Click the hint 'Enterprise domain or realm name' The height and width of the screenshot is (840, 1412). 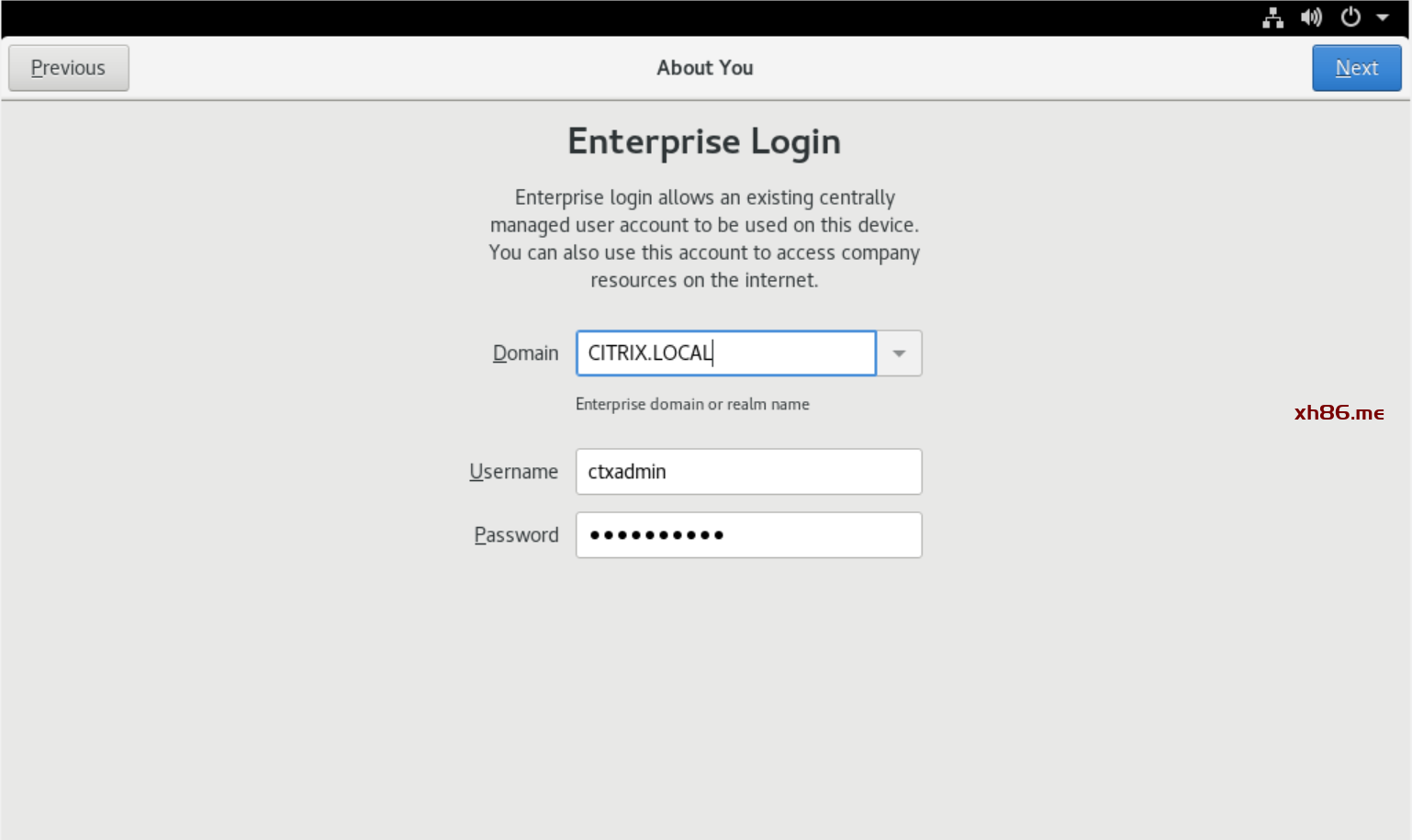click(x=692, y=404)
